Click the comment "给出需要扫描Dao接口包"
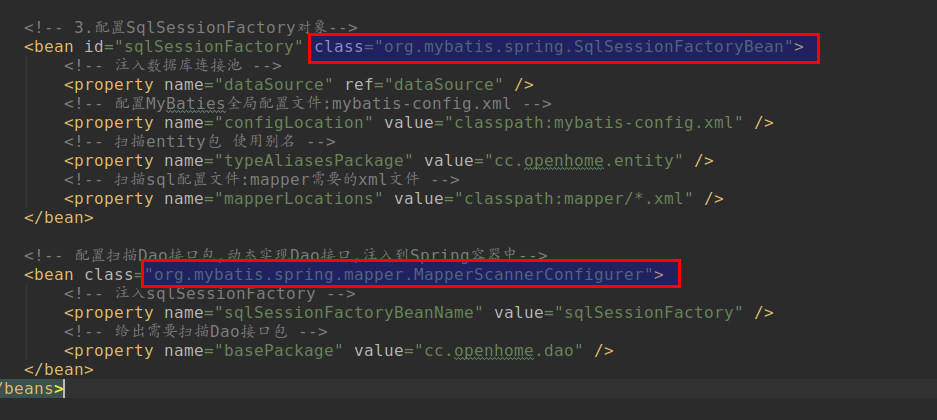The image size is (937, 420). coord(196,332)
